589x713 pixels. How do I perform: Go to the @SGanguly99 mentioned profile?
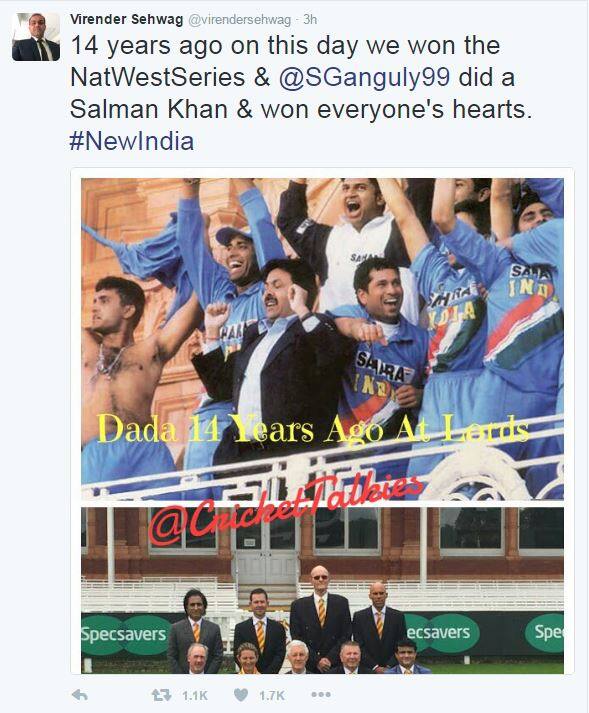click(364, 77)
